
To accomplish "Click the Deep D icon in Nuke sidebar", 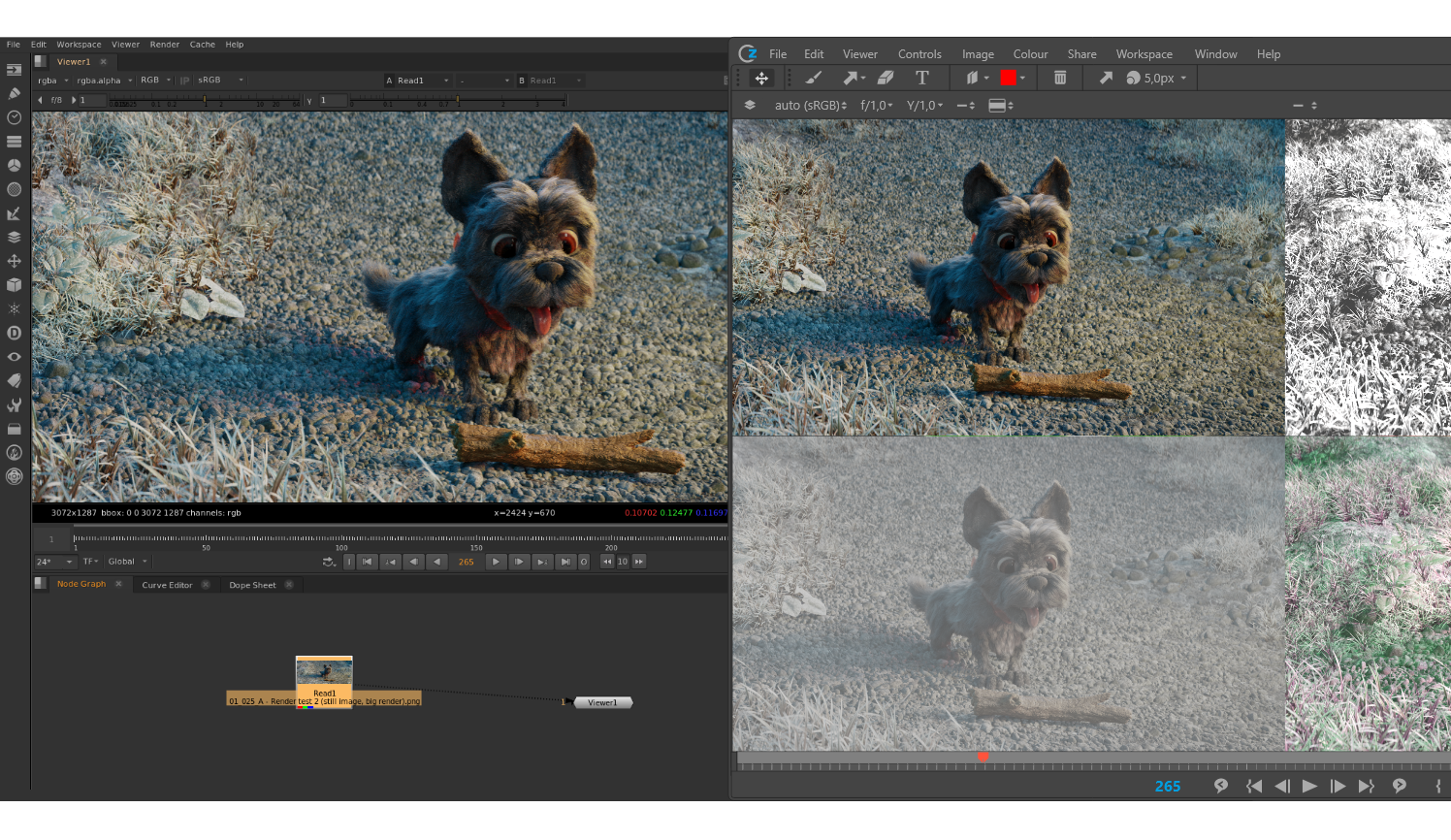I will 14,333.
